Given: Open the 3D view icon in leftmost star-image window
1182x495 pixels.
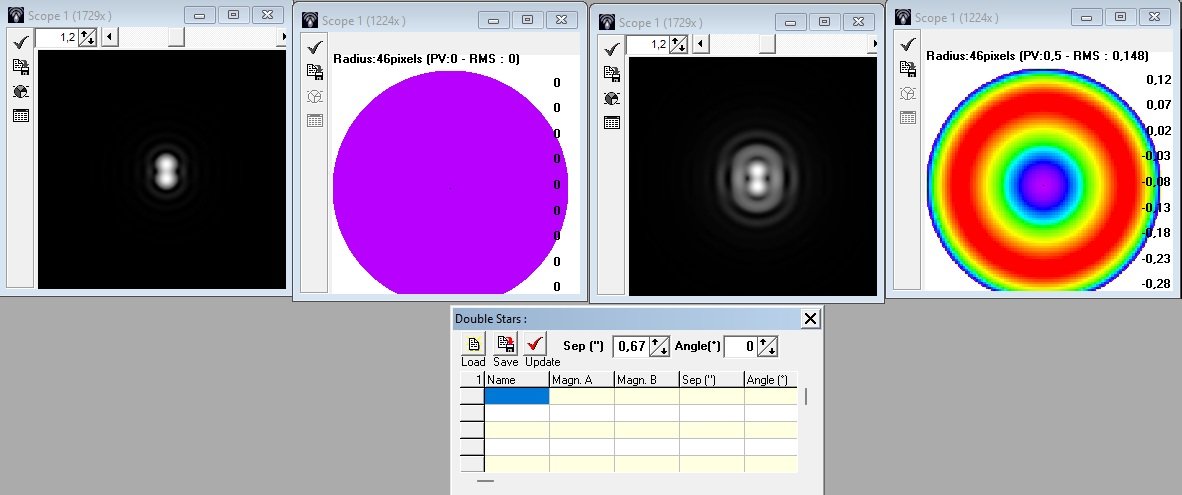Looking at the screenshot, I should click(20, 91).
